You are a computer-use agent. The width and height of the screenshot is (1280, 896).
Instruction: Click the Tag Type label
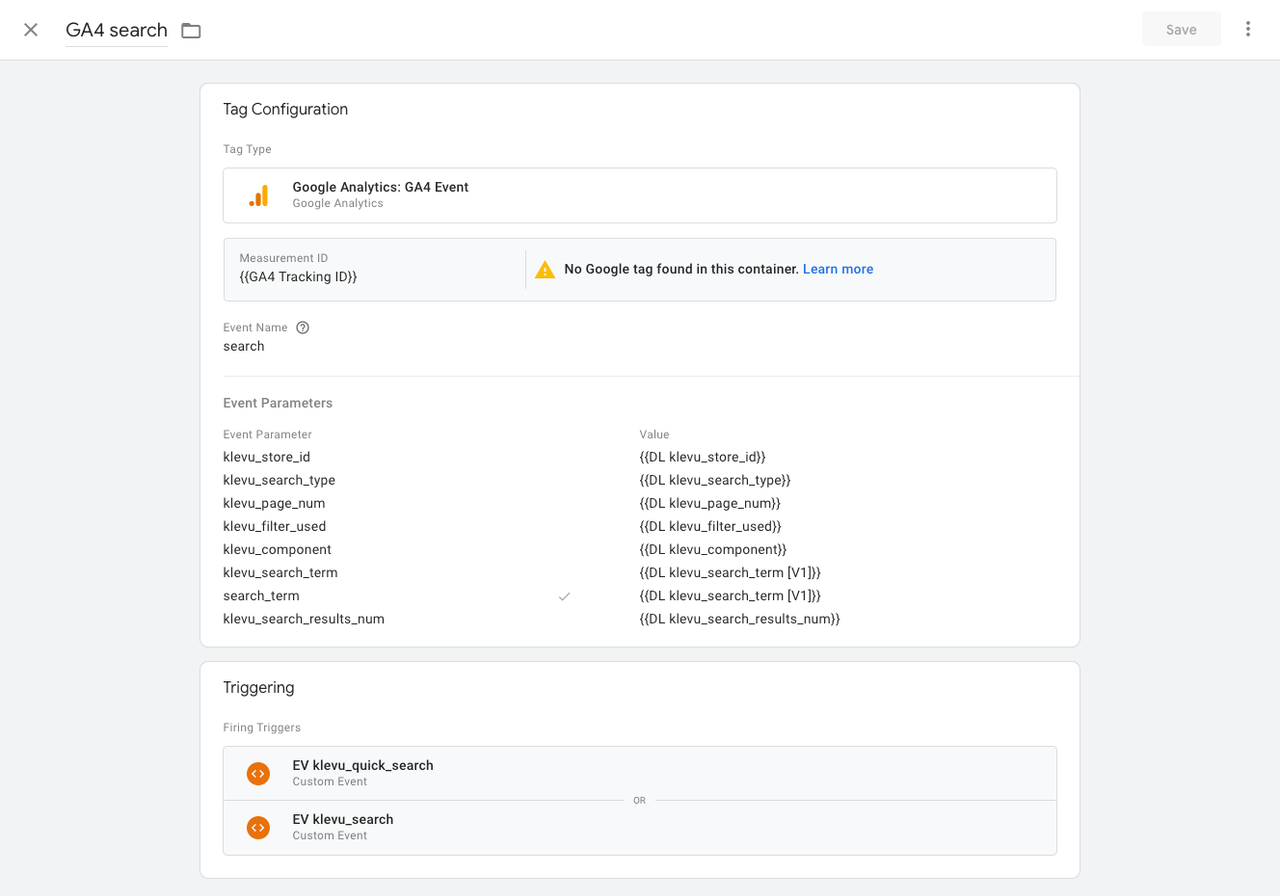click(247, 149)
